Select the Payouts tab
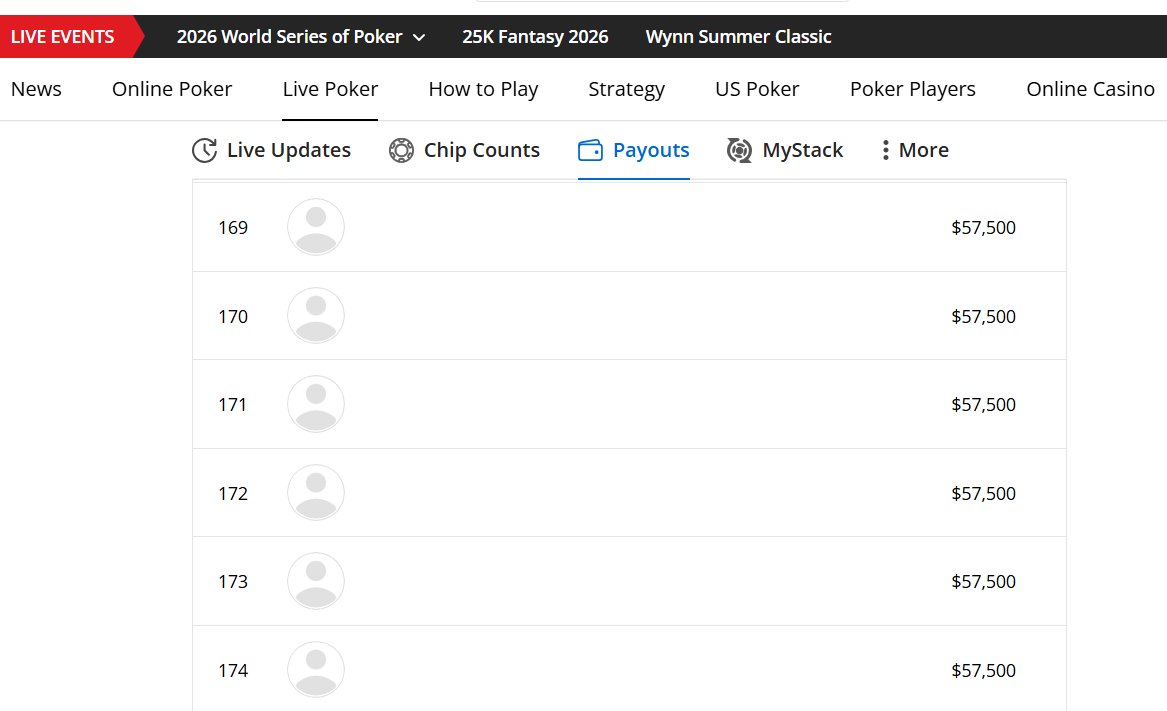The width and height of the screenshot is (1167, 711). point(633,150)
